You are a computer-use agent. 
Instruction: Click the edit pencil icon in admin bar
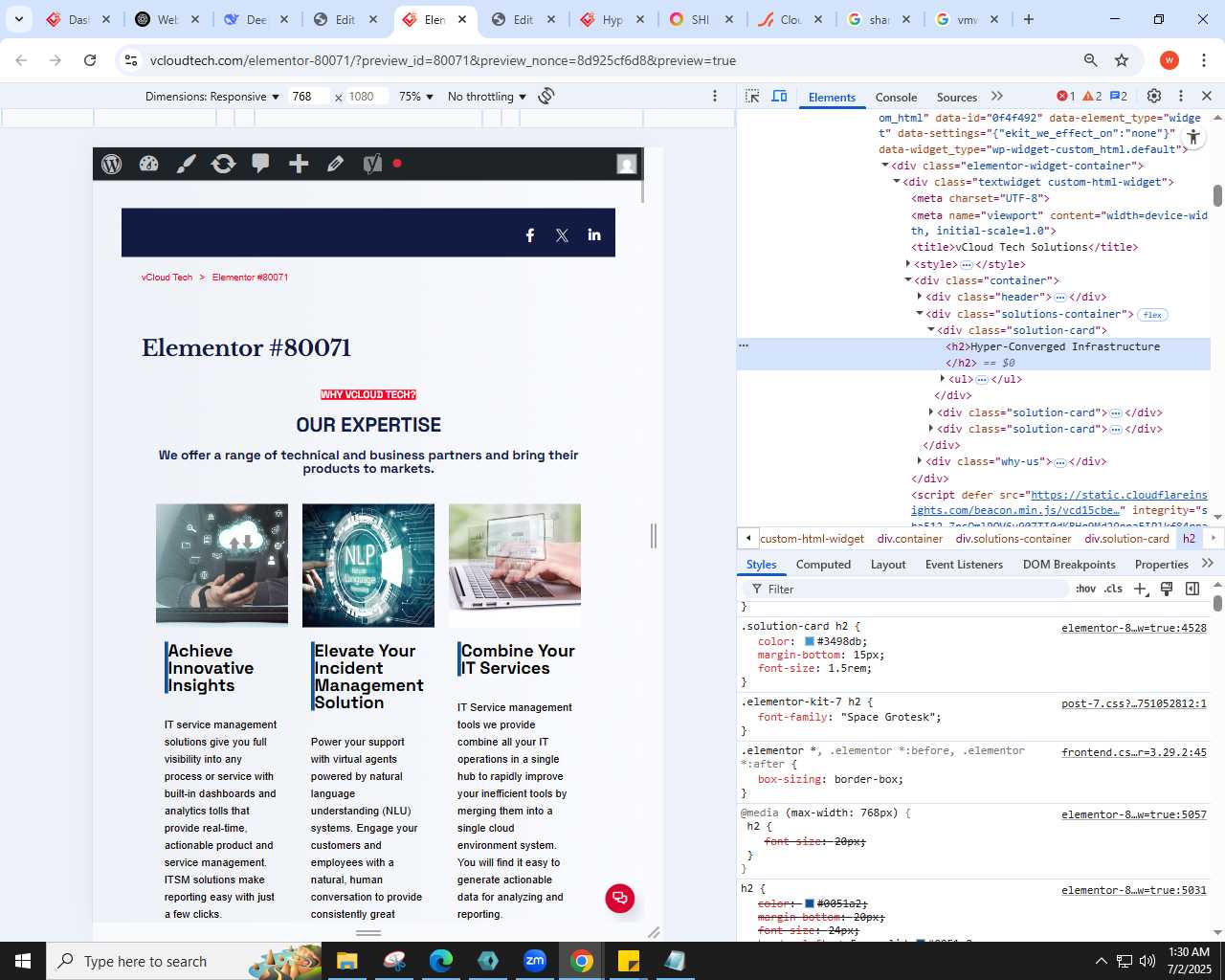pos(335,164)
